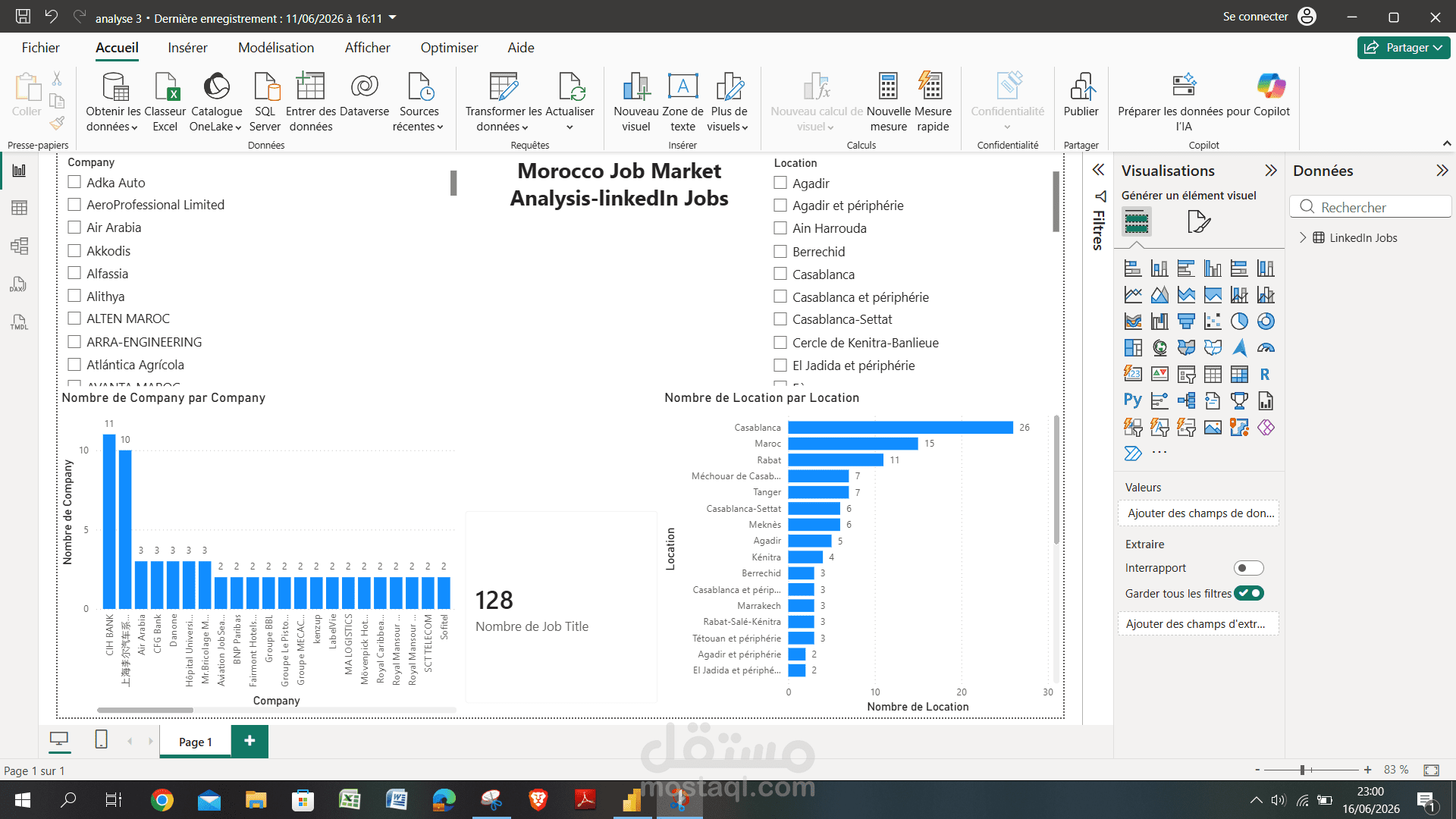The image size is (1456, 819).
Task: Create a Nouvelle mesure
Action: pos(888,102)
